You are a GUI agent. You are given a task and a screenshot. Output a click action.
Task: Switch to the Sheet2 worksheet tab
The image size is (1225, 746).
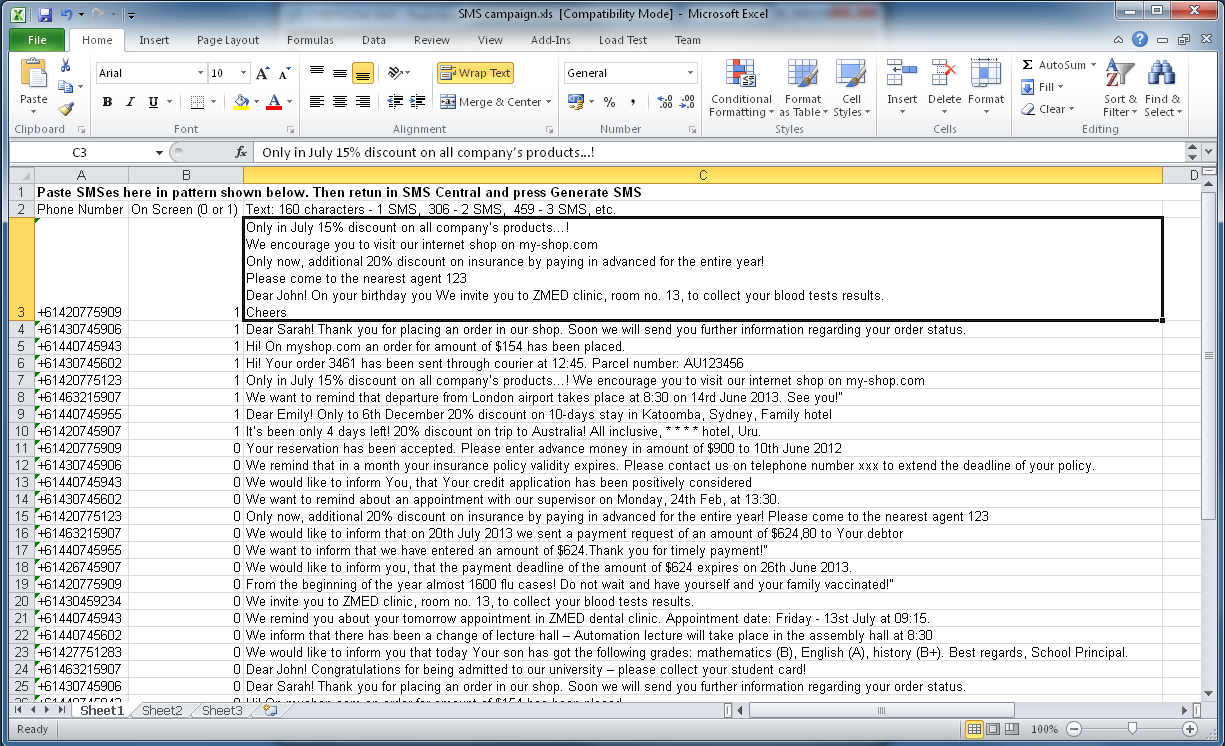point(162,711)
